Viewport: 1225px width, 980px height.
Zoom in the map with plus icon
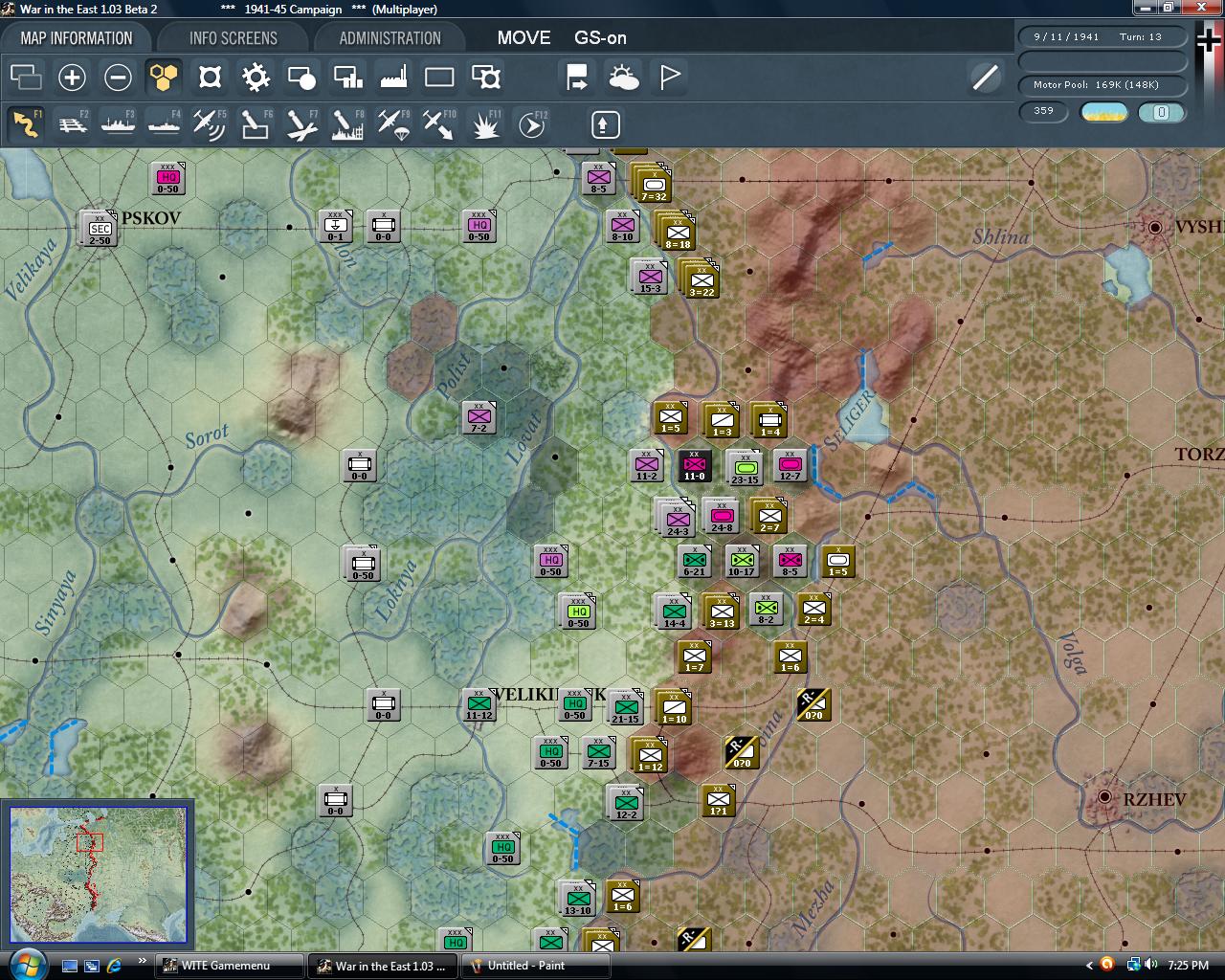click(x=72, y=78)
